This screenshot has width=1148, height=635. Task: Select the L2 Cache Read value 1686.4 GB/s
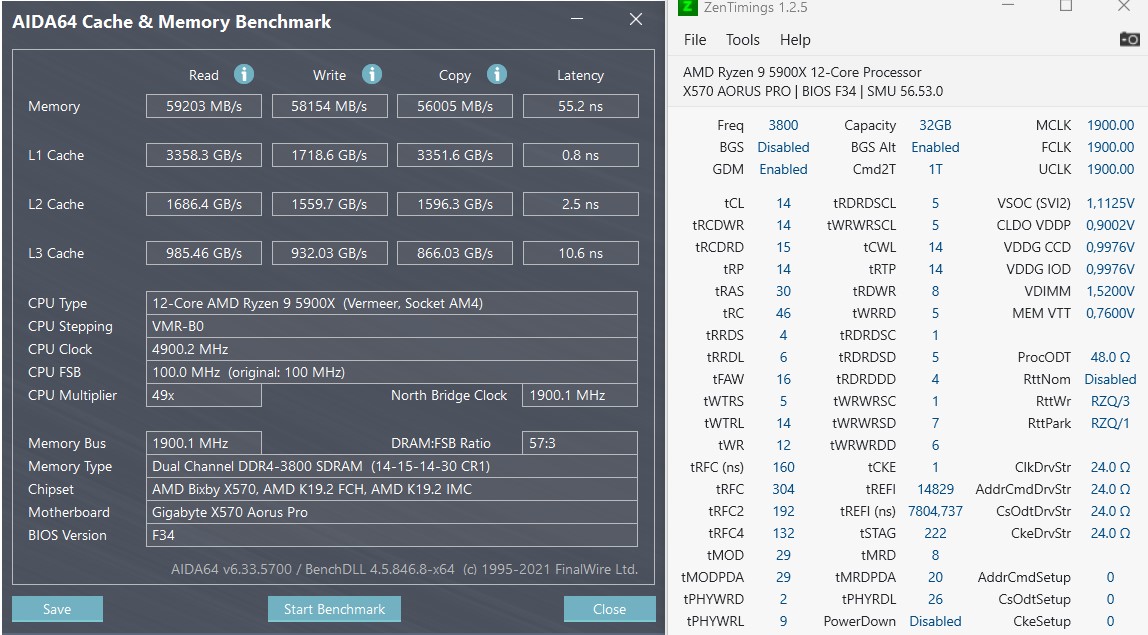pos(204,204)
